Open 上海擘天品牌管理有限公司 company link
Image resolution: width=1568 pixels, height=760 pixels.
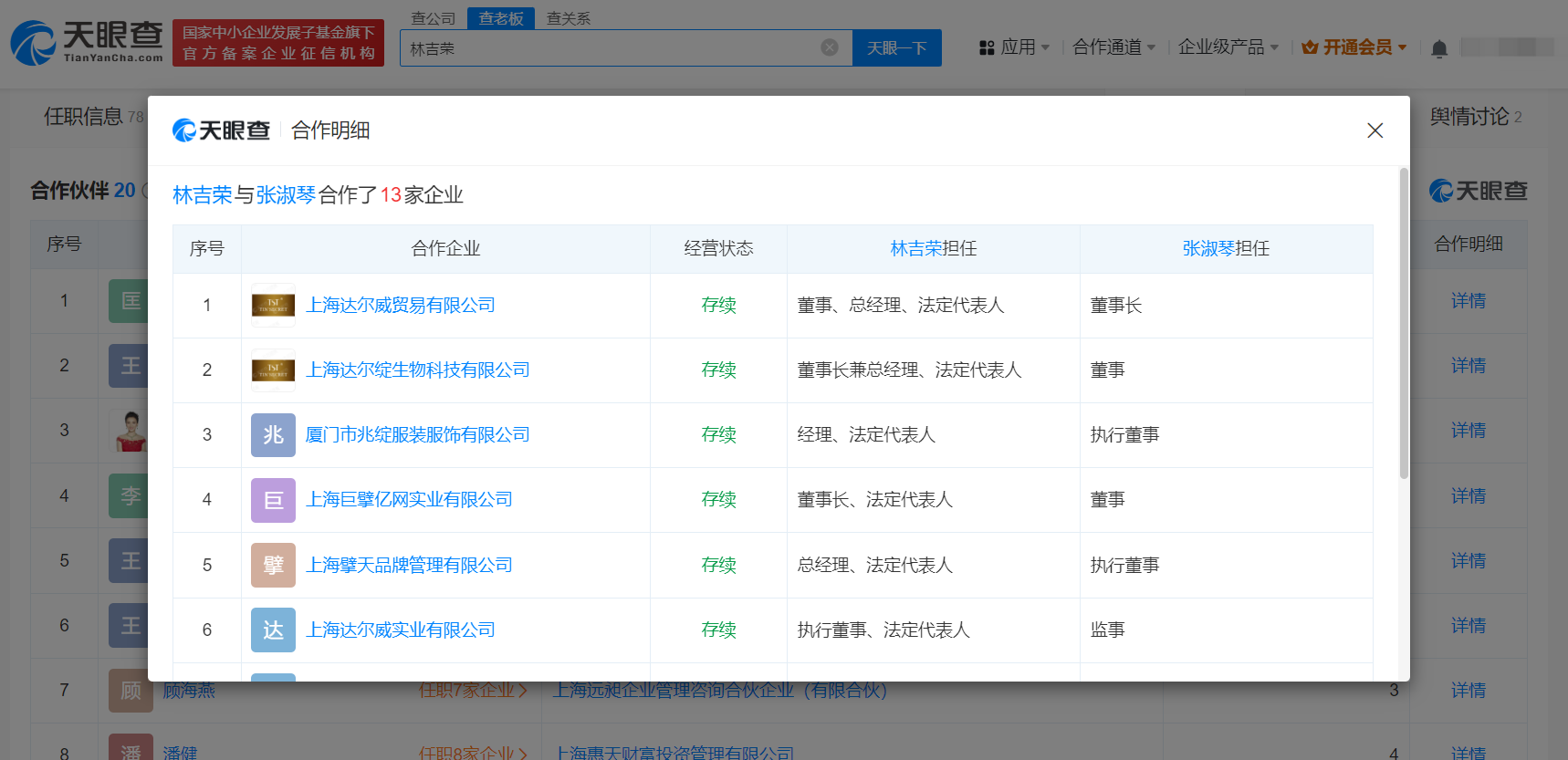tap(409, 565)
